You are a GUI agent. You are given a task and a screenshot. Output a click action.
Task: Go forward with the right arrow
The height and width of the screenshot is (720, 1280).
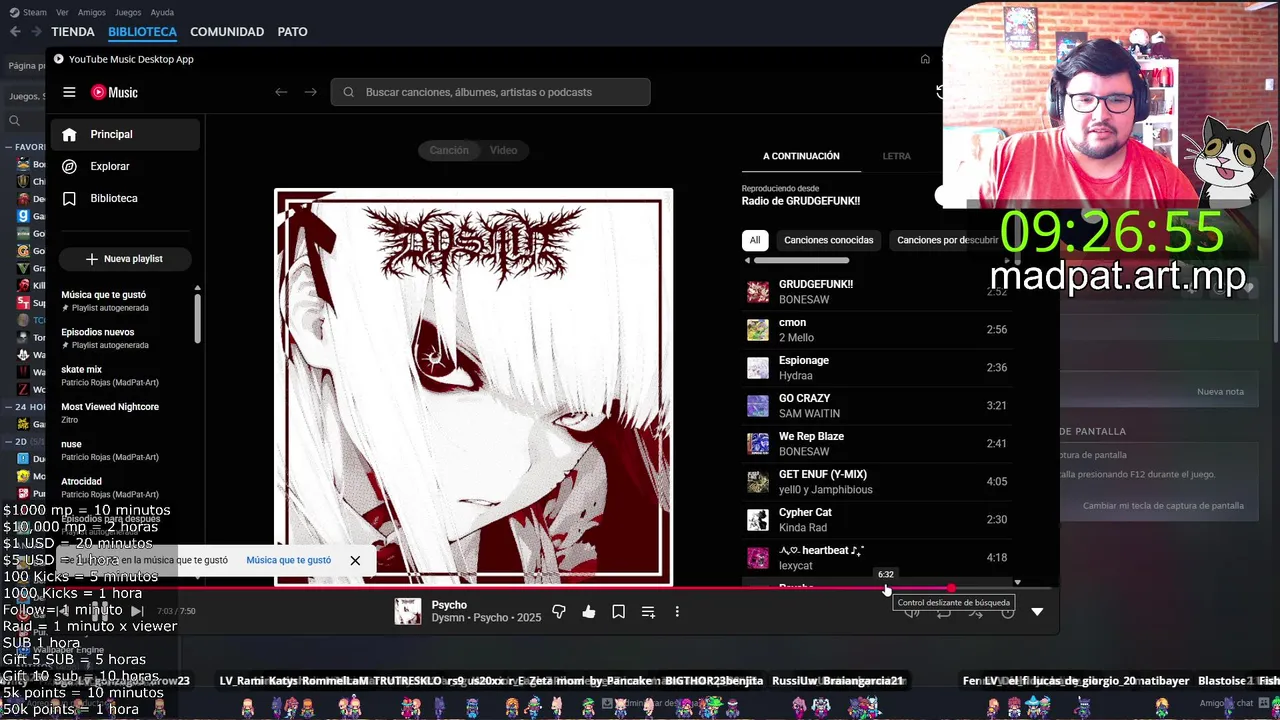[x=310, y=92]
